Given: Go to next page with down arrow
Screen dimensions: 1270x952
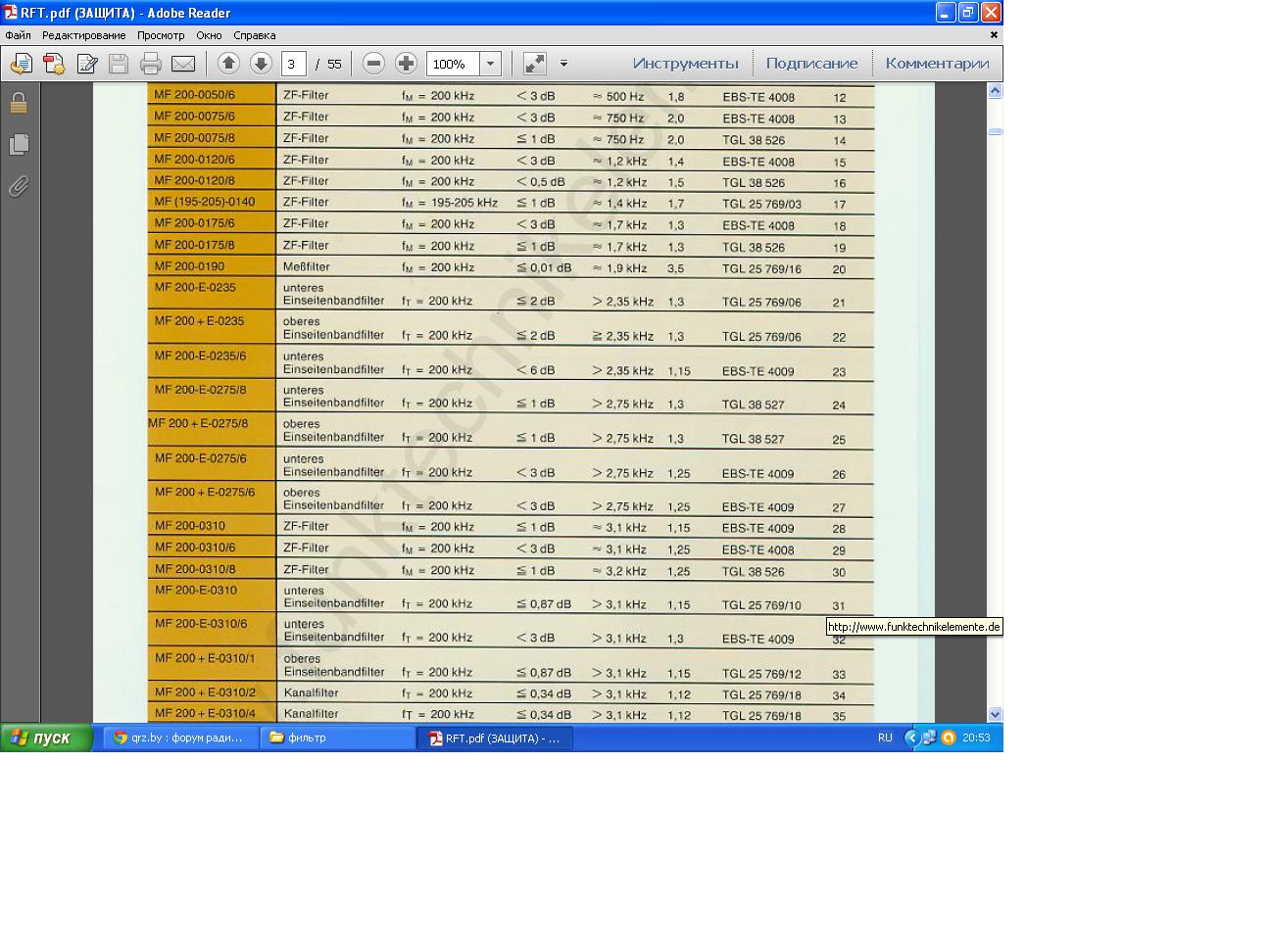Looking at the screenshot, I should [261, 64].
